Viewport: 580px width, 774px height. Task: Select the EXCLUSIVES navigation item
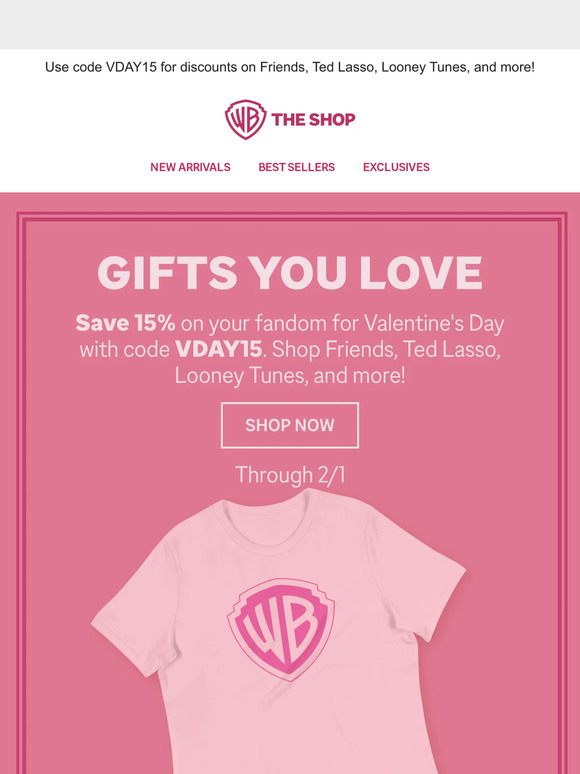coord(396,167)
